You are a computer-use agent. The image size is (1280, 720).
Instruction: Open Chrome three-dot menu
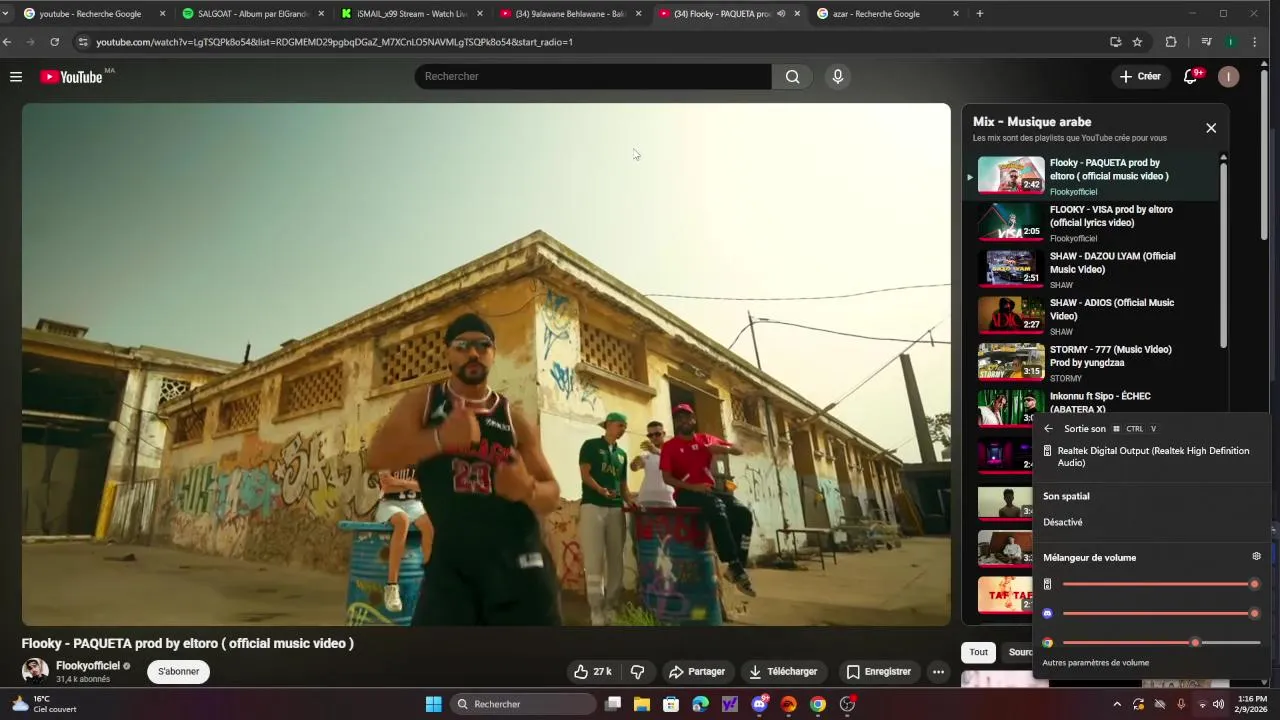point(1255,42)
